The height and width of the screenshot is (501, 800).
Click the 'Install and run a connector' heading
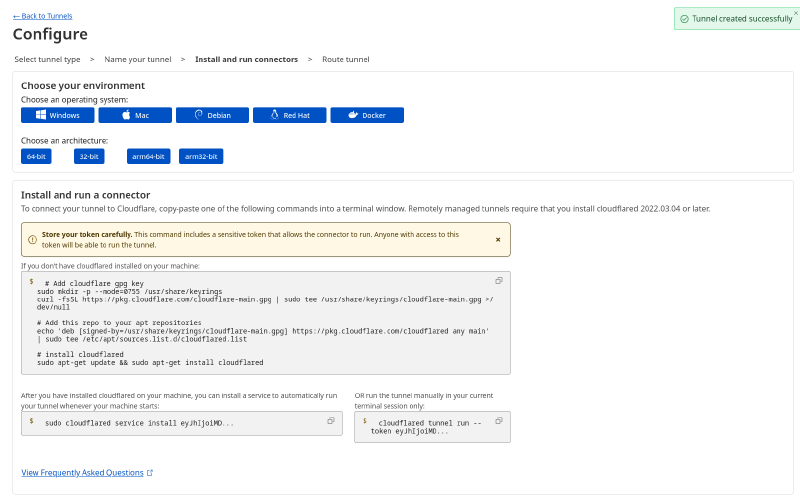(85, 195)
